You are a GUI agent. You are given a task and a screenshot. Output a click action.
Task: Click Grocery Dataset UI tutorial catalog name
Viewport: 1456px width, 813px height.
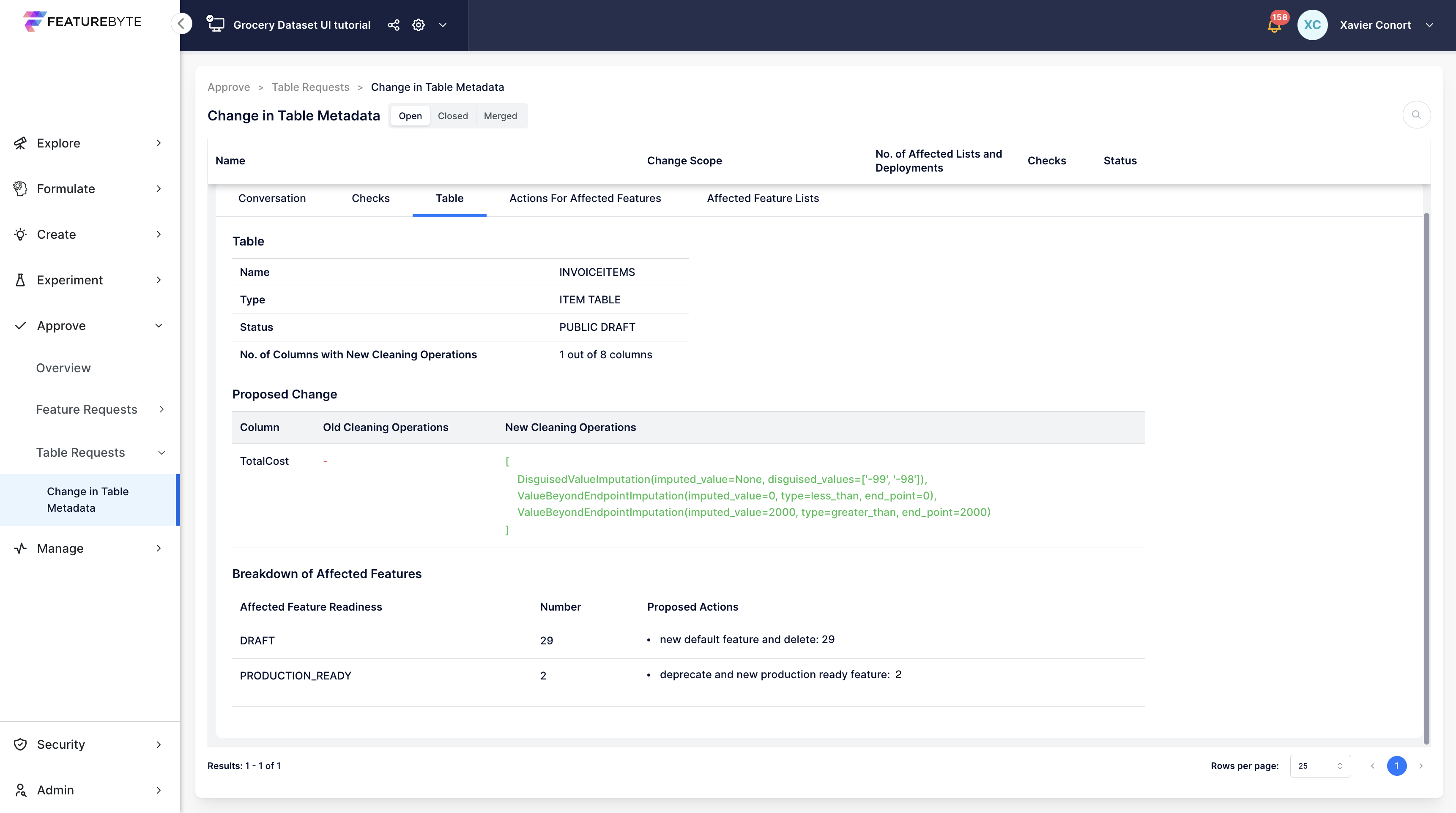coord(302,25)
